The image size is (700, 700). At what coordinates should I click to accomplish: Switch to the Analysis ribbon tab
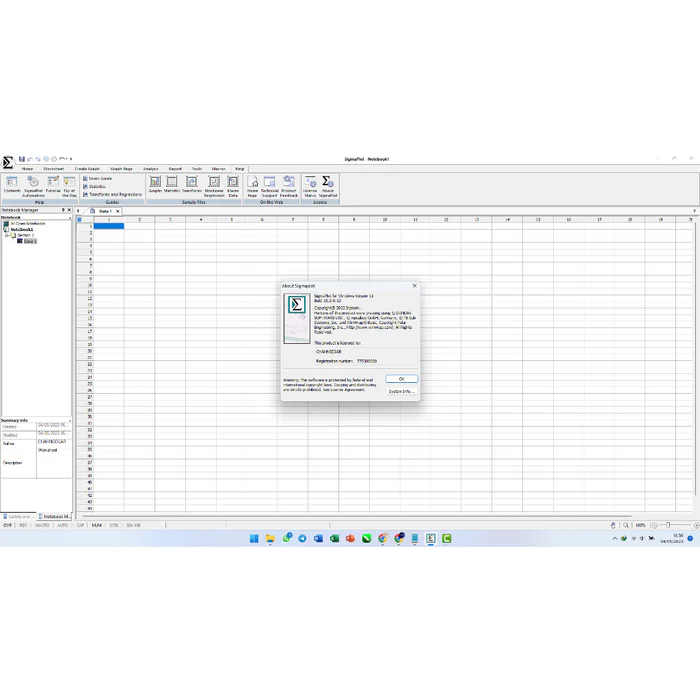click(x=150, y=169)
